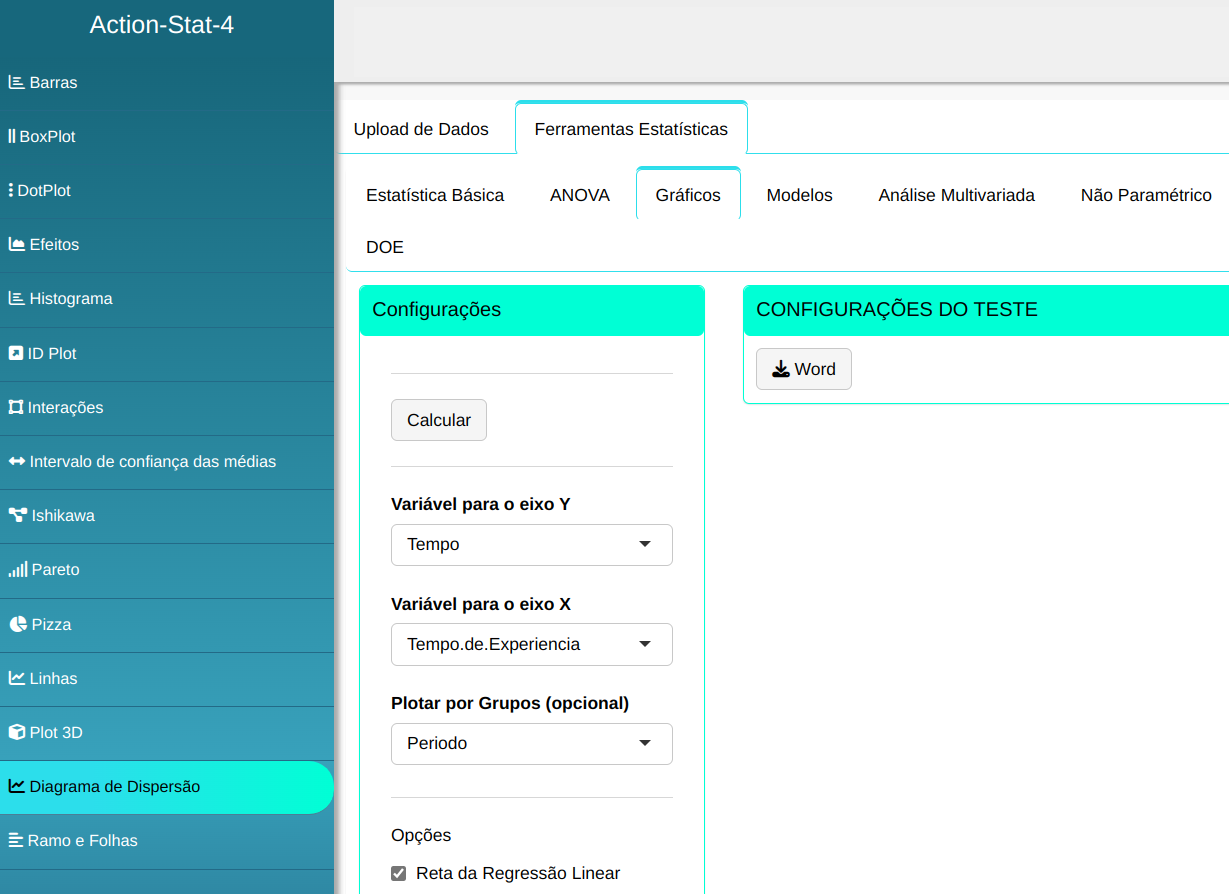The image size is (1229, 894).
Task: Open the ID Plot icon
Action: (16, 354)
